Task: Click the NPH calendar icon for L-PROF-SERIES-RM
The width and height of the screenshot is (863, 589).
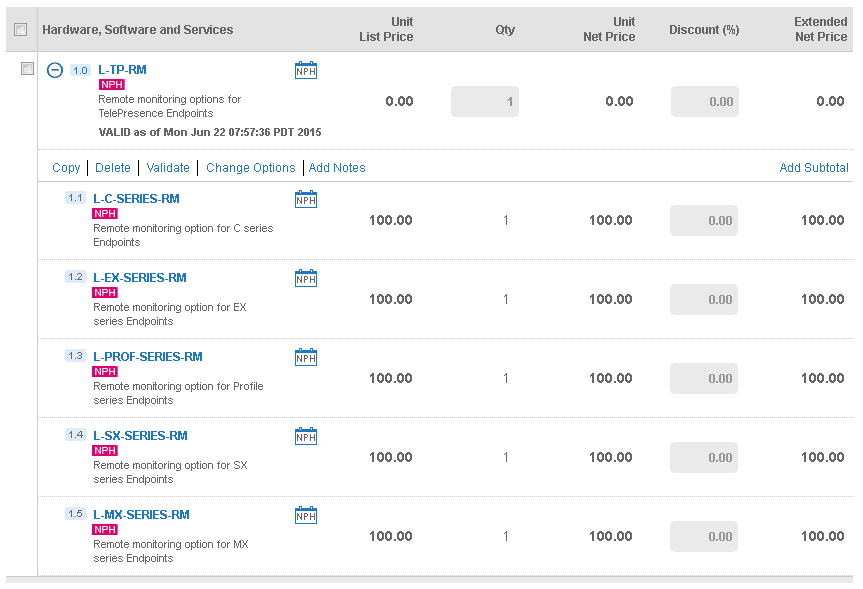Action: pos(306,357)
